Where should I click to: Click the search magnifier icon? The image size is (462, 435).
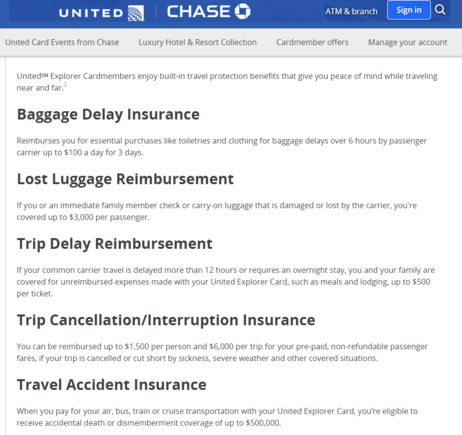pyautogui.click(x=440, y=10)
